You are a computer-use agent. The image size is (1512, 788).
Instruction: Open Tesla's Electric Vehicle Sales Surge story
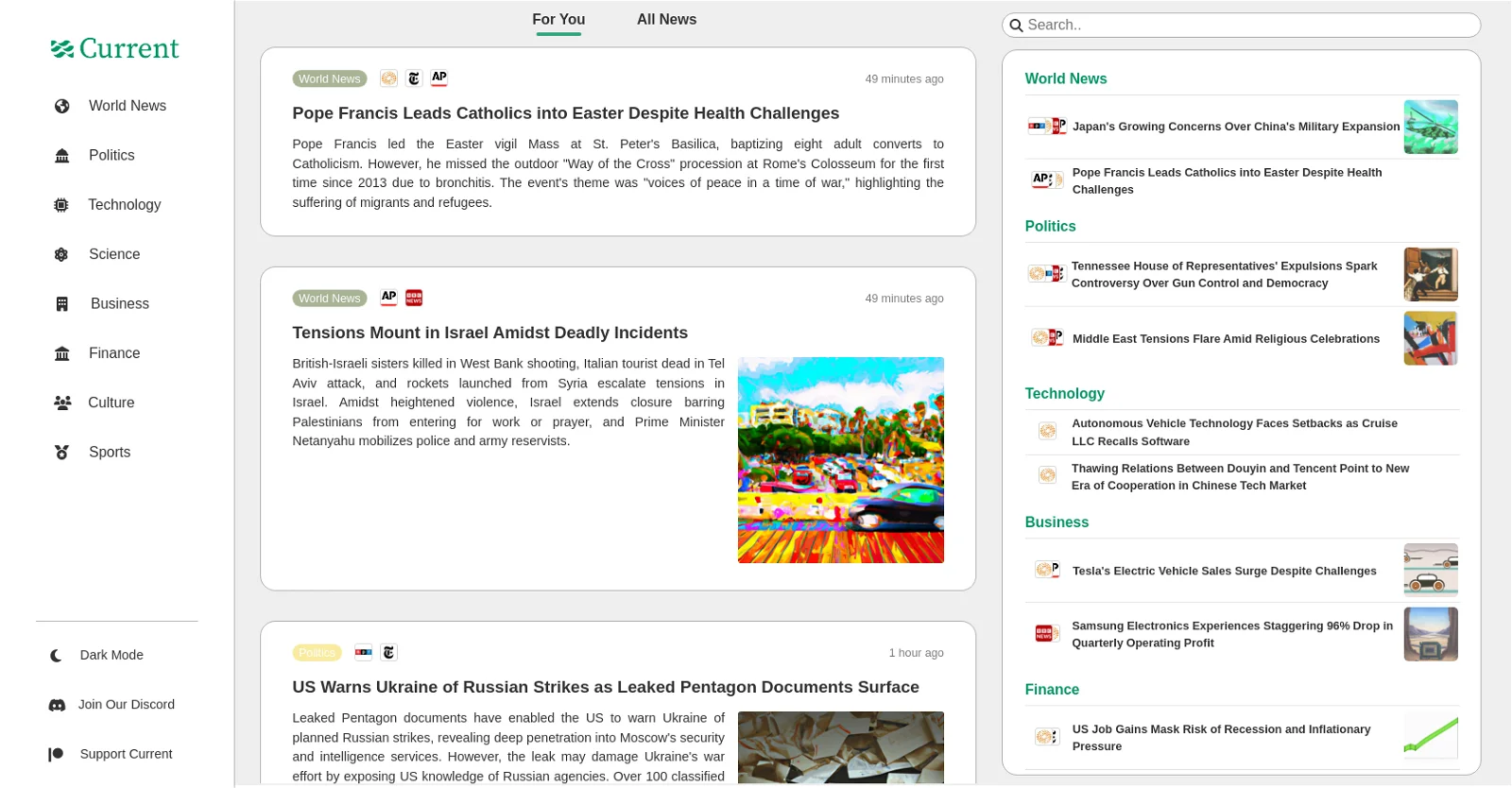point(1224,572)
